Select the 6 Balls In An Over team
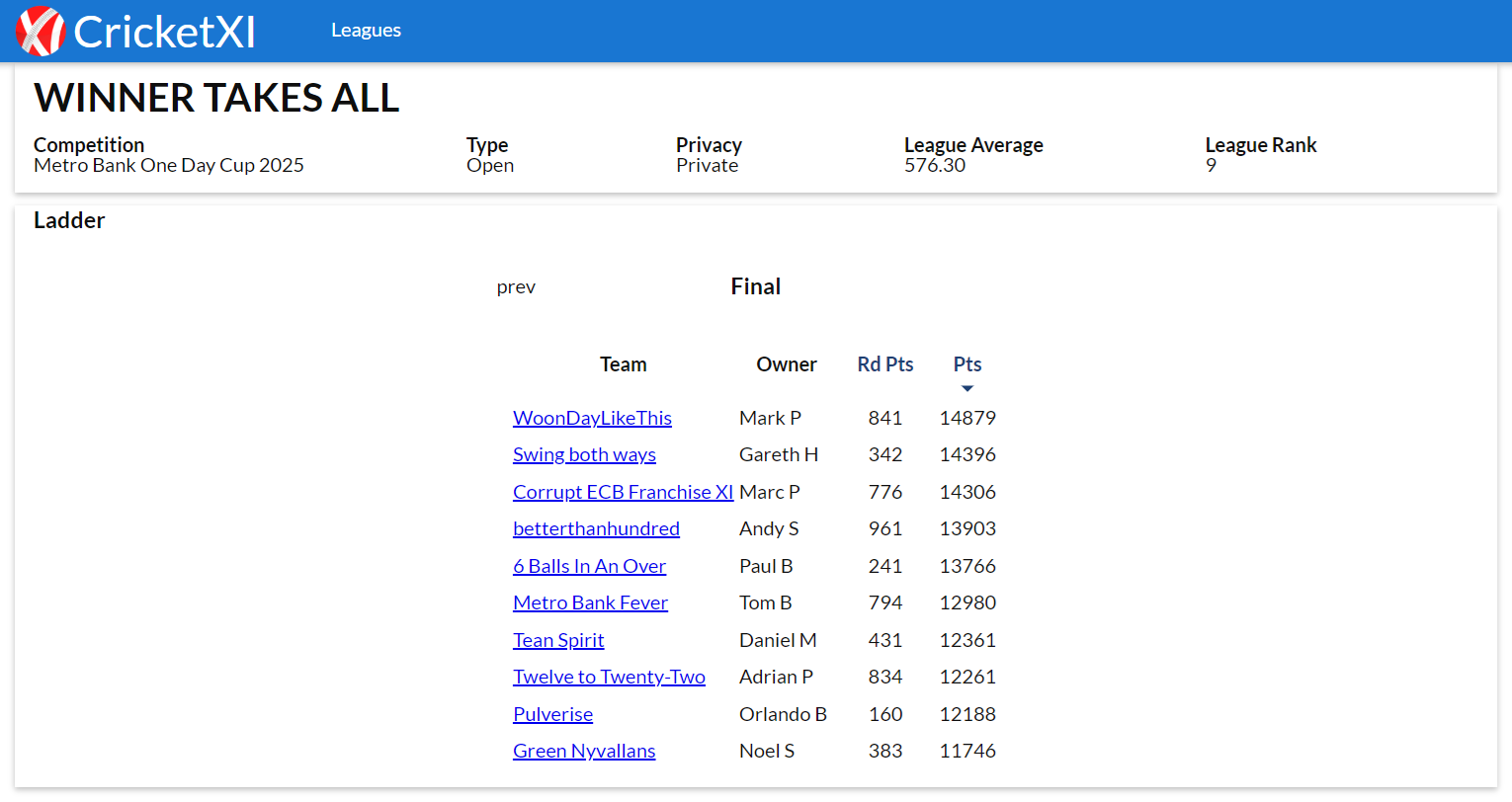1512x802 pixels. pos(589,566)
